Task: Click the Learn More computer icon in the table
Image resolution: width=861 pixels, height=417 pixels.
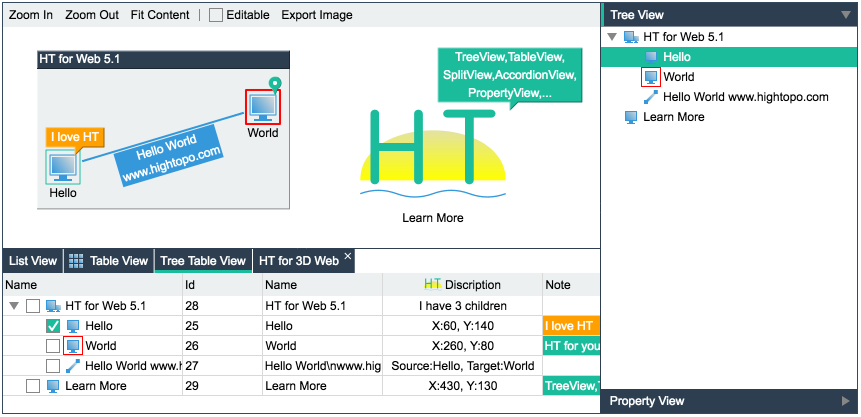Action: pos(53,386)
